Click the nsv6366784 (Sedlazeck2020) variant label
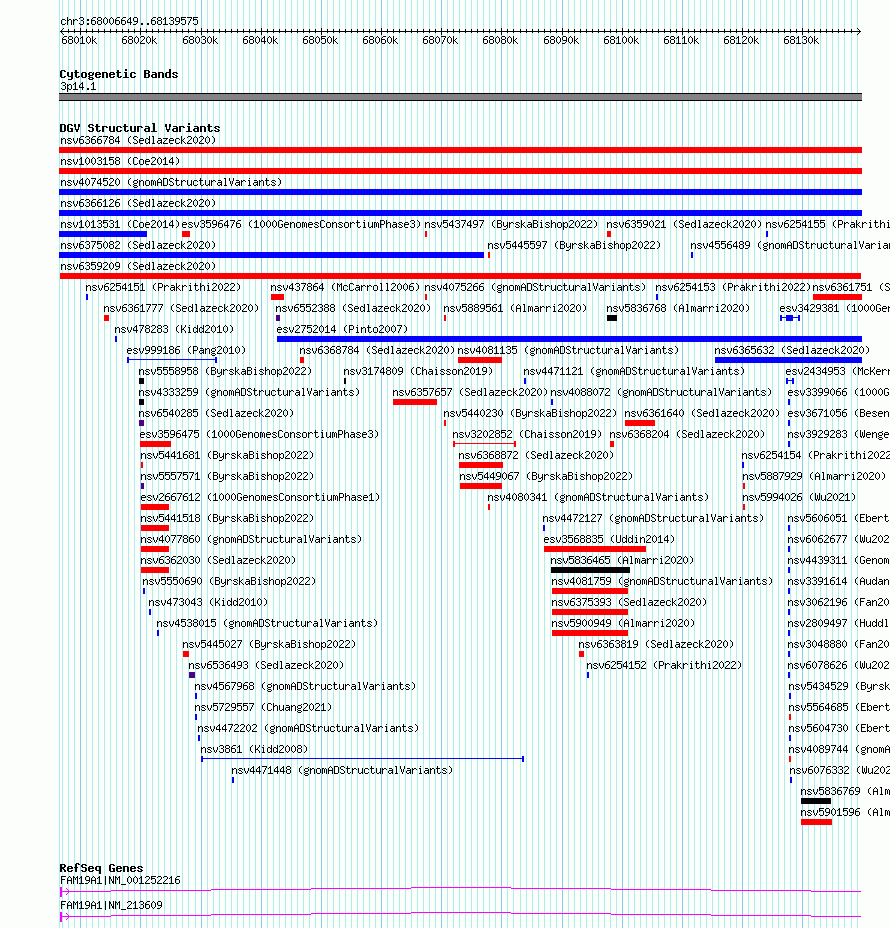The image size is (890, 928). point(138,140)
